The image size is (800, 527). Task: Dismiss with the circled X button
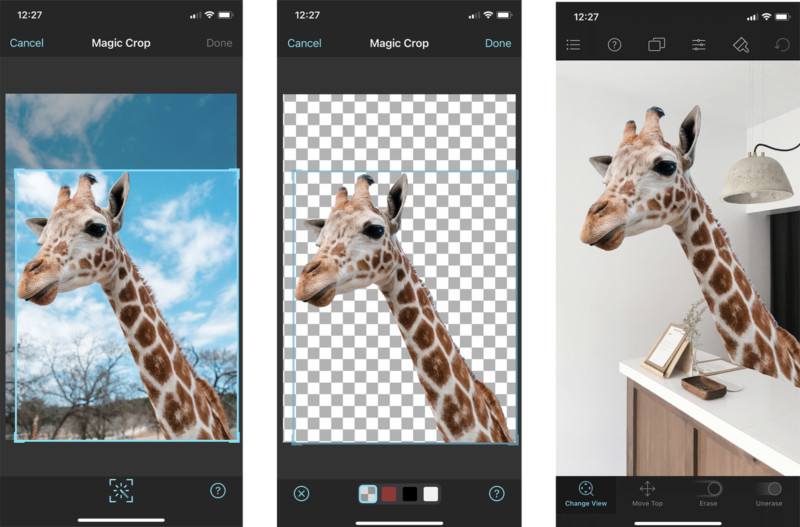click(x=301, y=493)
